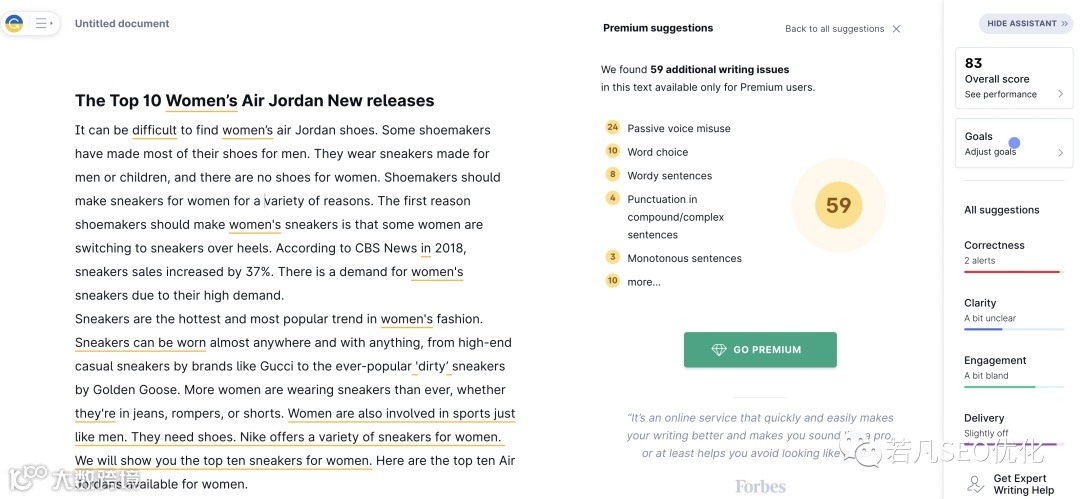Open the Goals card to adjust goals

1014,144
